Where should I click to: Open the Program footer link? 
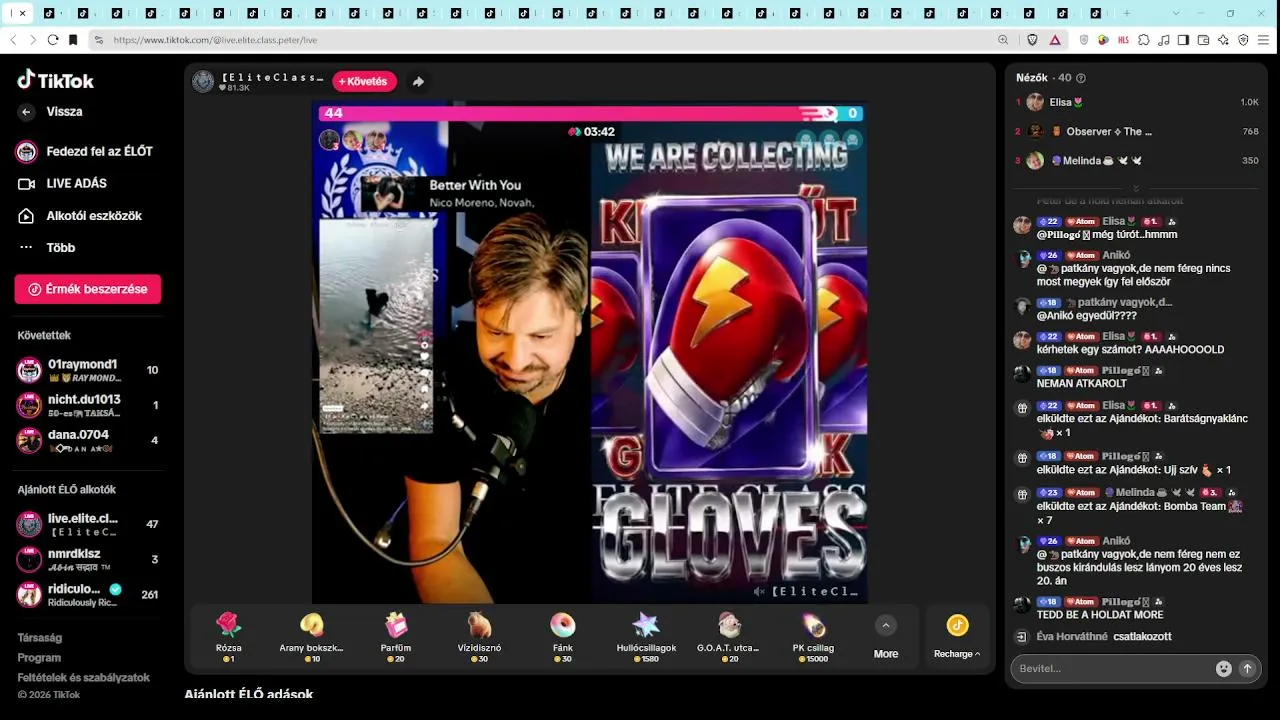39,658
